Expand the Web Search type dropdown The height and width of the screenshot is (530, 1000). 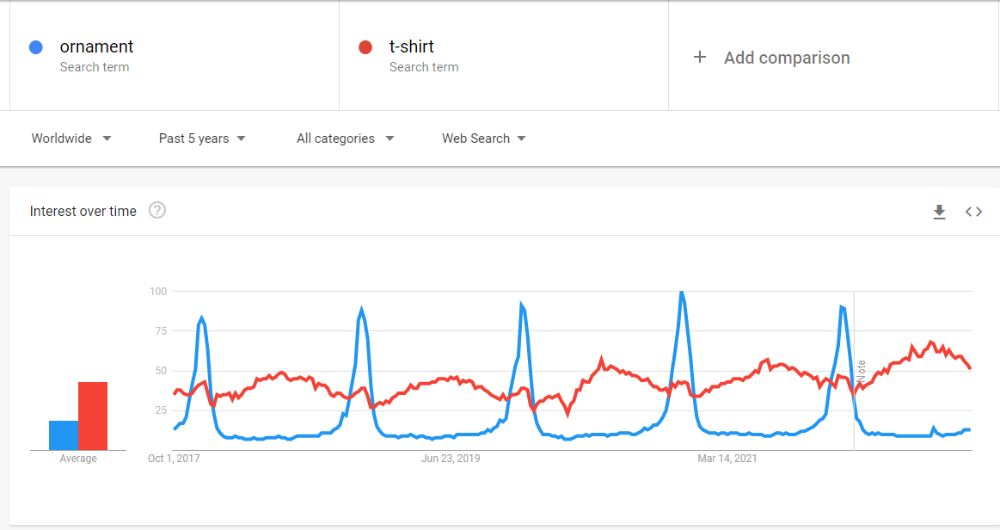click(483, 138)
